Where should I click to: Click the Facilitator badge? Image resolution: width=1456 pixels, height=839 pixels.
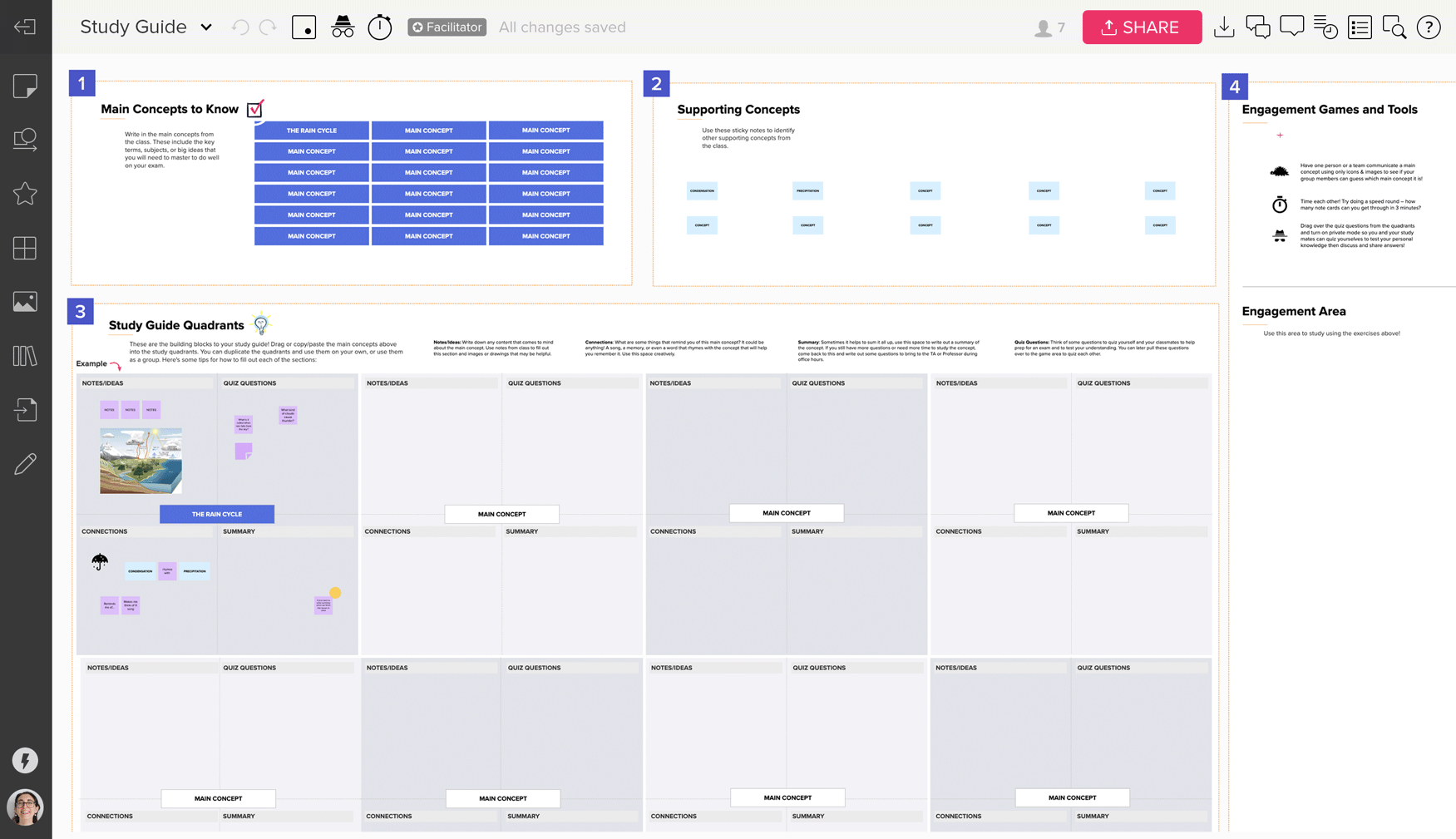coord(447,27)
